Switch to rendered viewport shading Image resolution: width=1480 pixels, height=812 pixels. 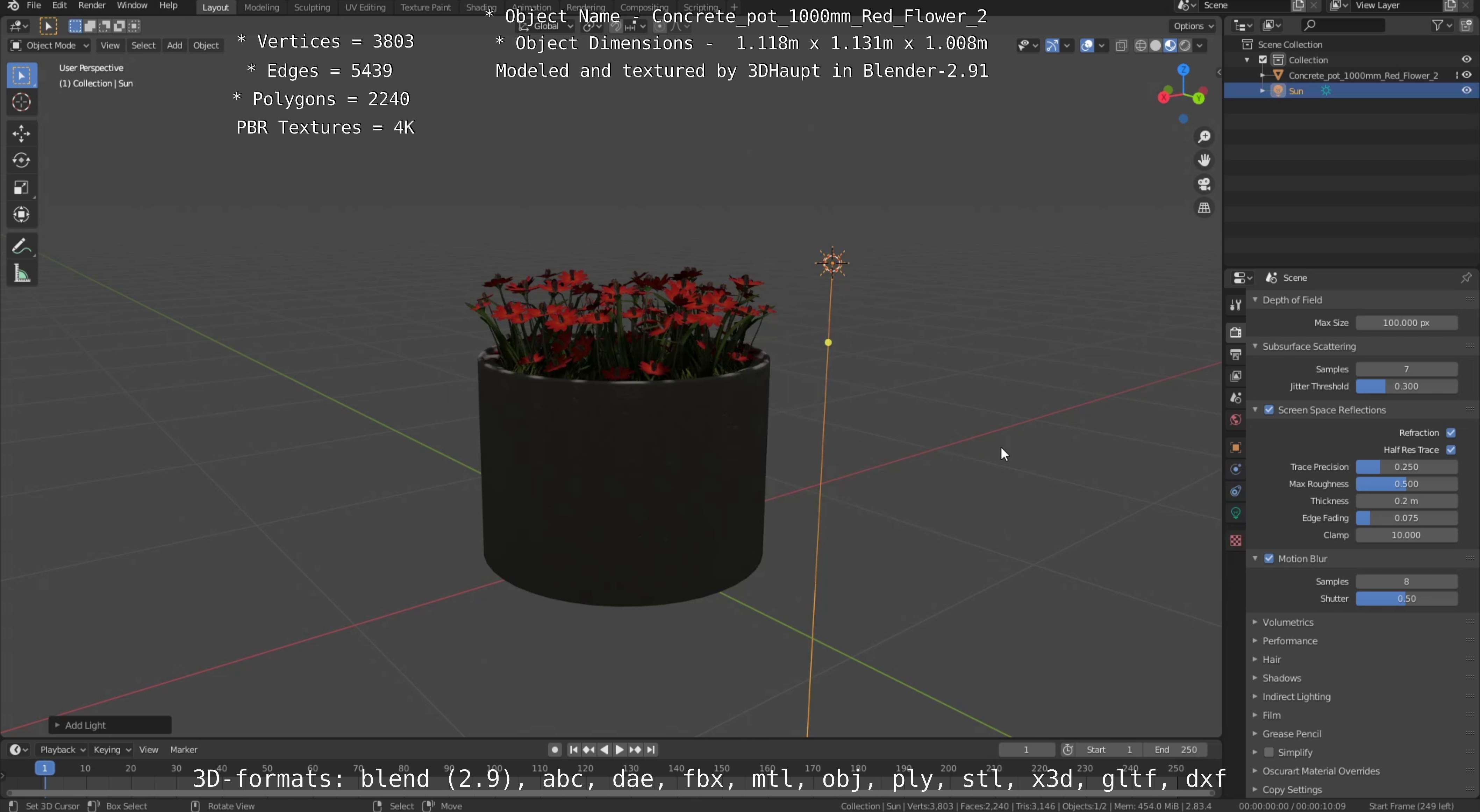1185,46
